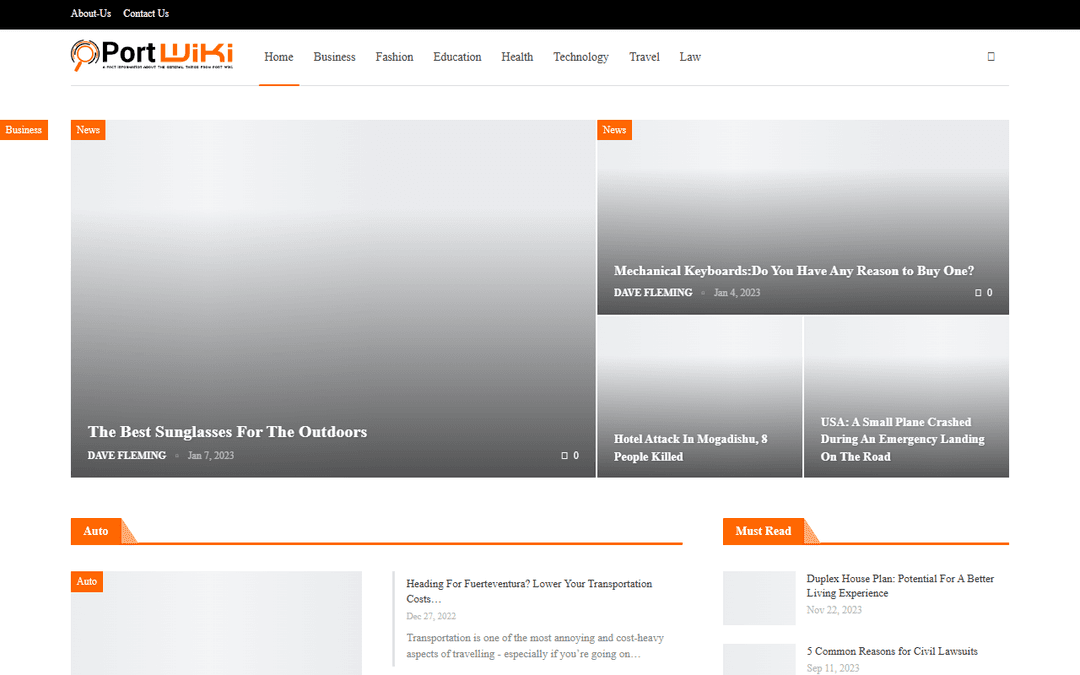
Task: Open the search icon in header
Action: (991, 56)
